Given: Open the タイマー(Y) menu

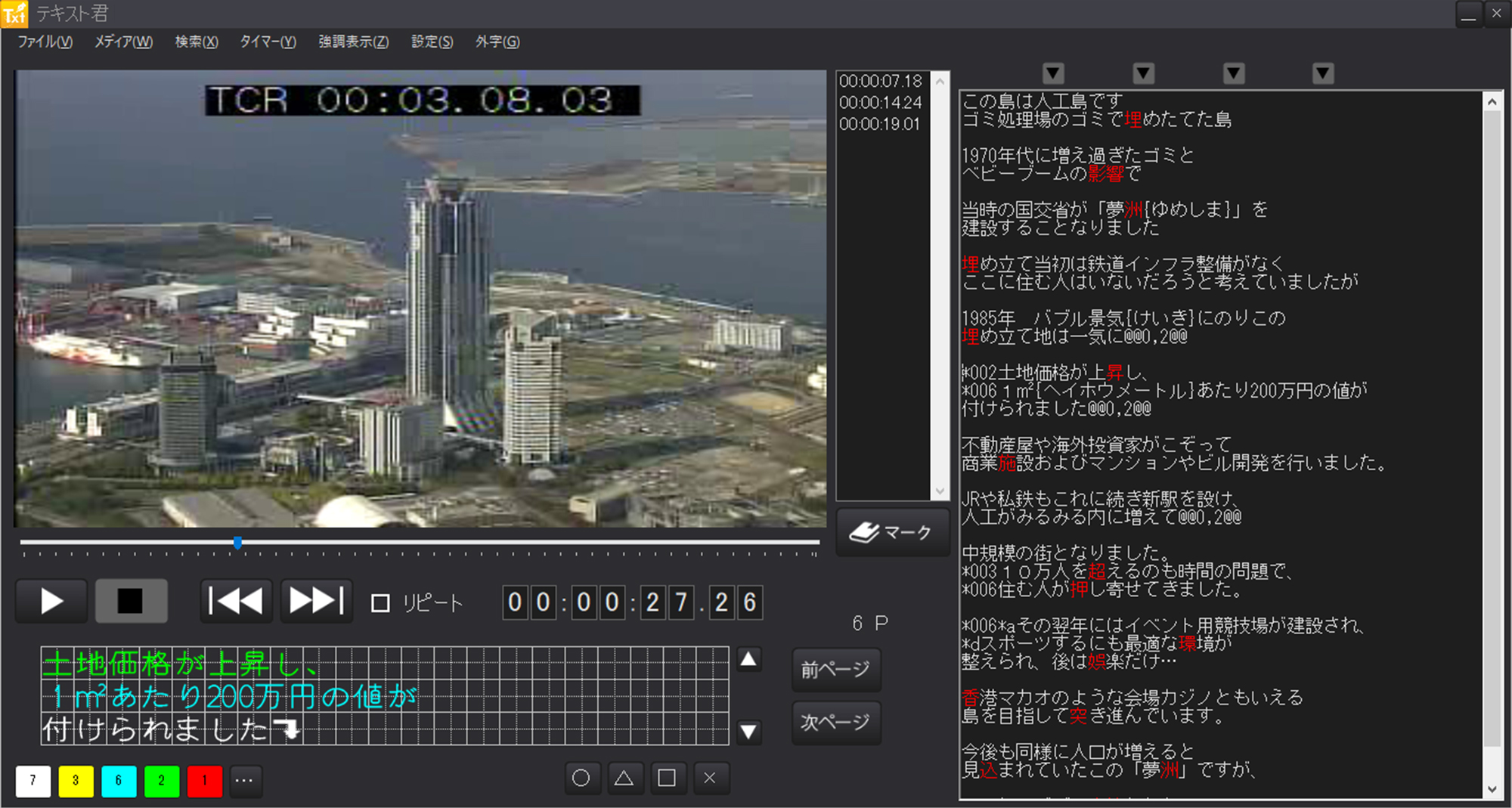Looking at the screenshot, I should (x=268, y=42).
